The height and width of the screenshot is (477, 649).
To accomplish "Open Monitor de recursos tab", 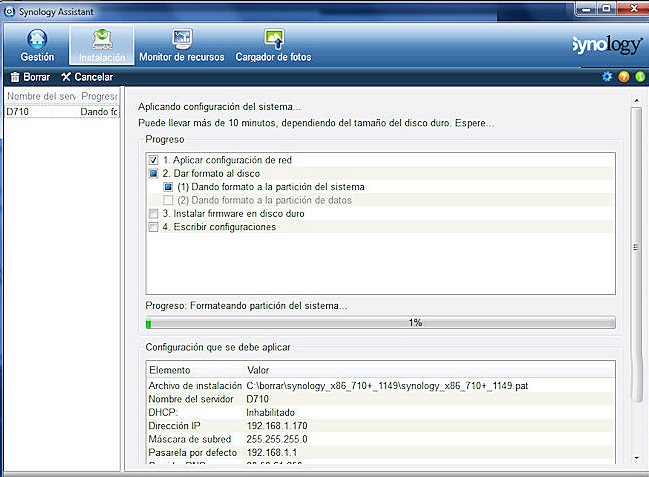I will (x=182, y=45).
